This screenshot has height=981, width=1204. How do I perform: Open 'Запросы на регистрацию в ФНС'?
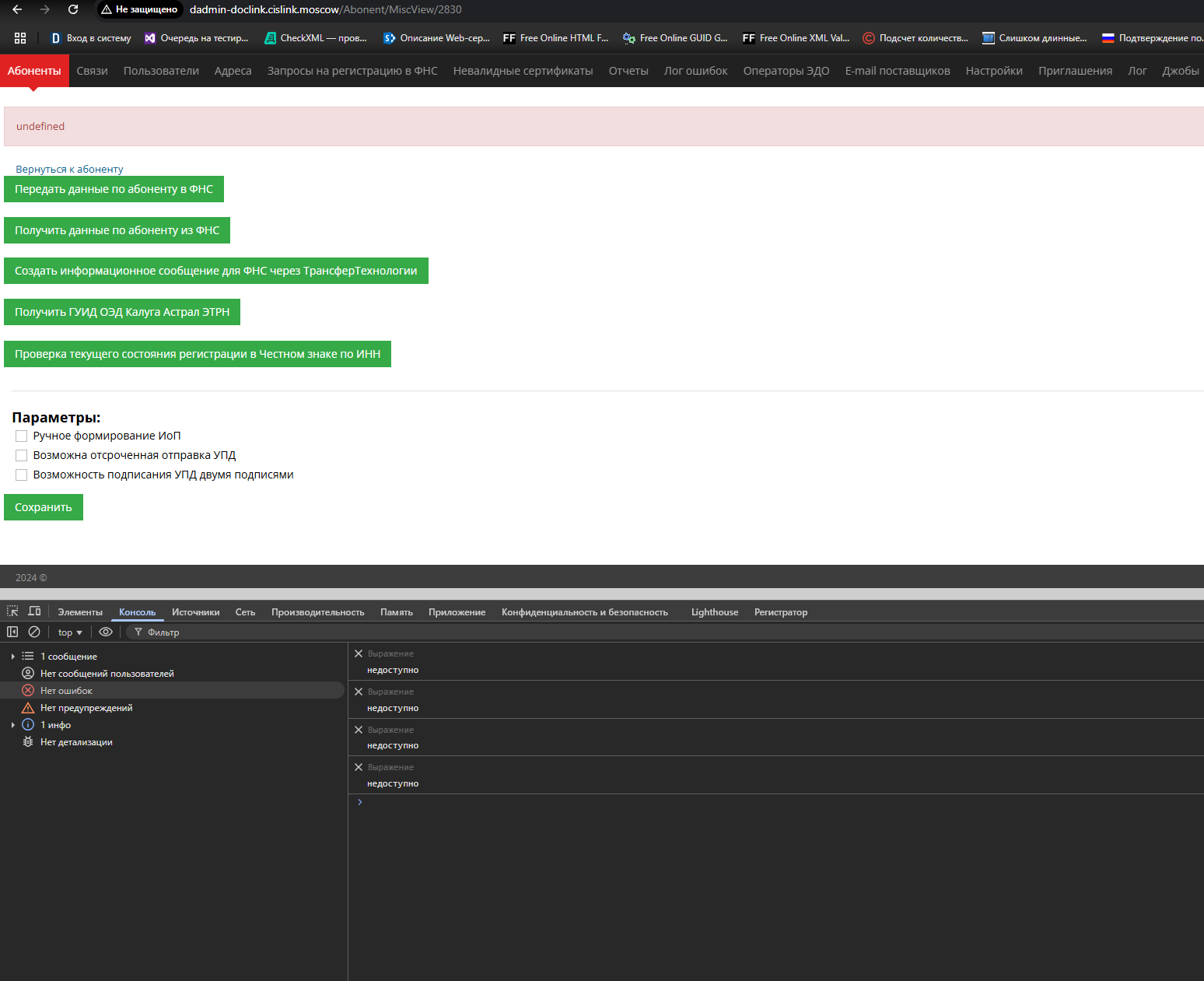(x=352, y=71)
